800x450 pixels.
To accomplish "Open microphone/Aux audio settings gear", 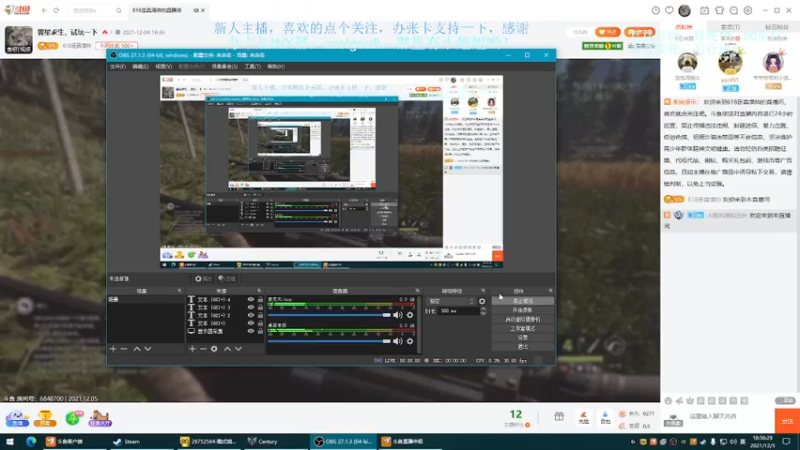I will pos(410,315).
